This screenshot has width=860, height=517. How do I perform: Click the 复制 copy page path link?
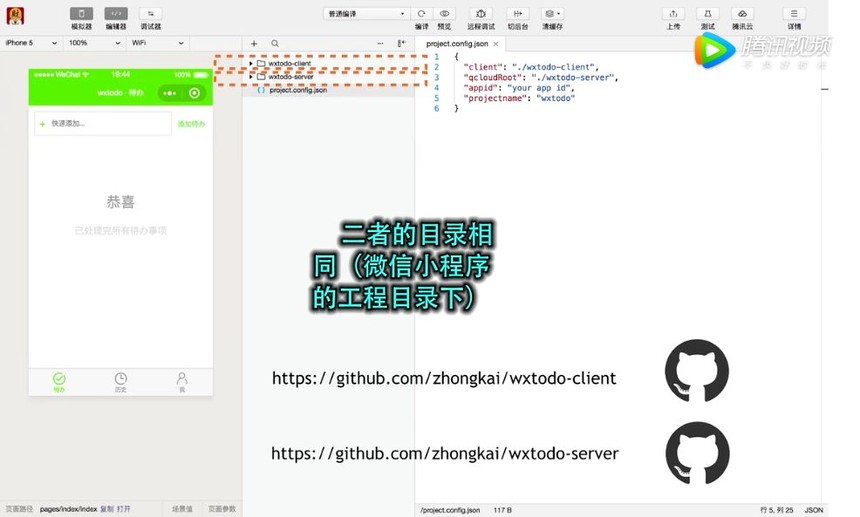pyautogui.click(x=106, y=509)
